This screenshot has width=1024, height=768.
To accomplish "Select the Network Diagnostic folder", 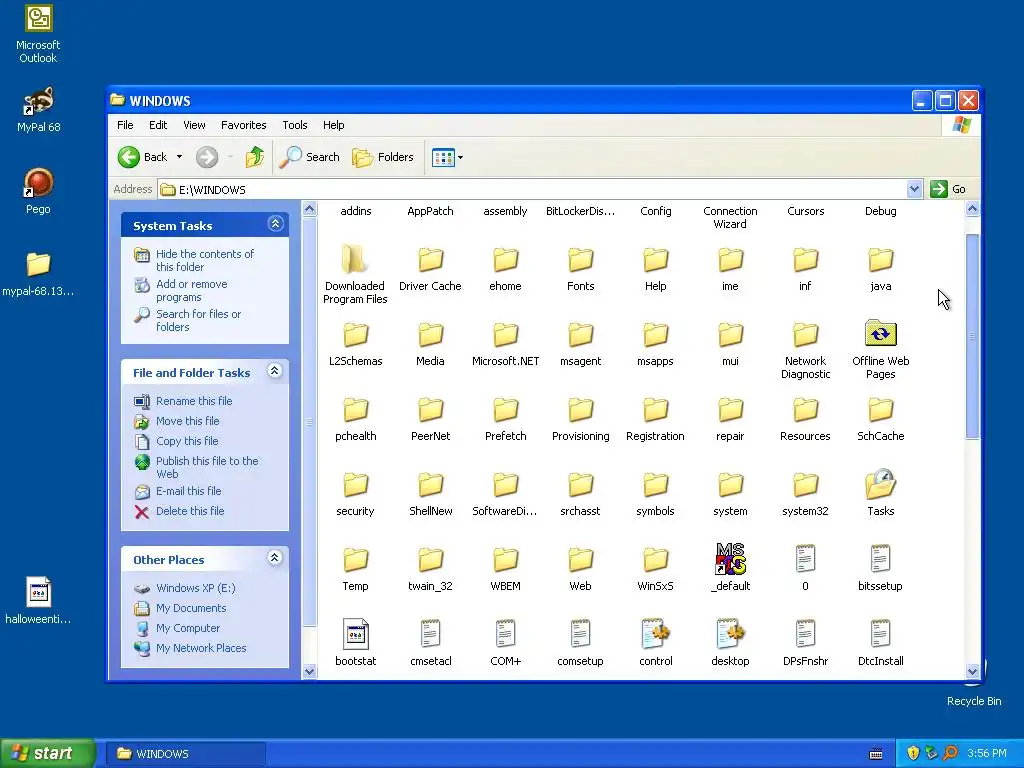I will 805,349.
